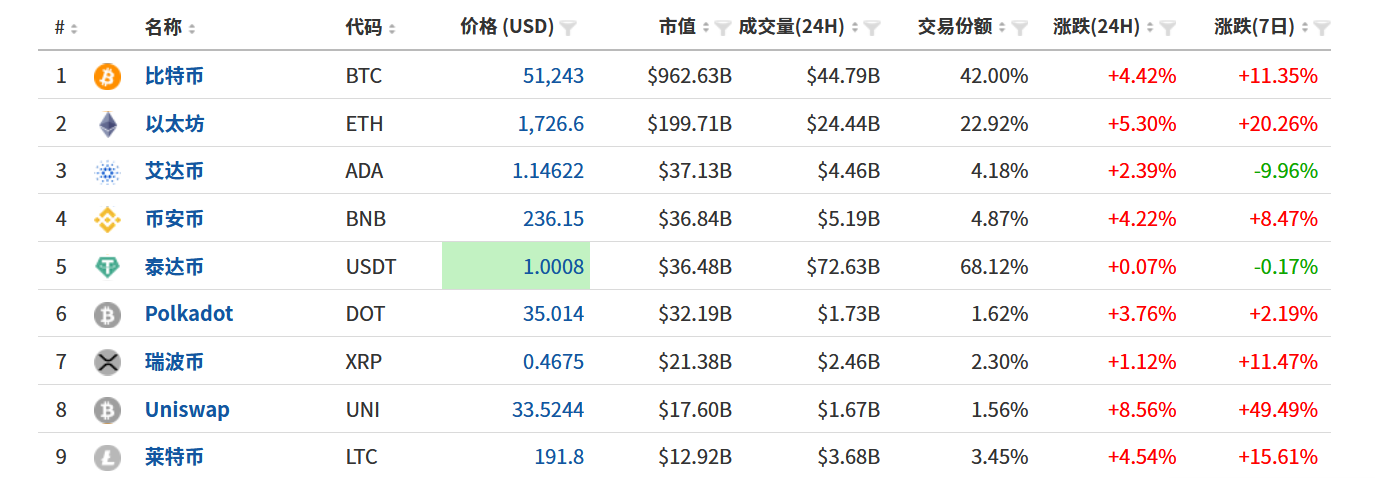Click the 名称 column header
The image size is (1375, 478).
click(x=164, y=27)
